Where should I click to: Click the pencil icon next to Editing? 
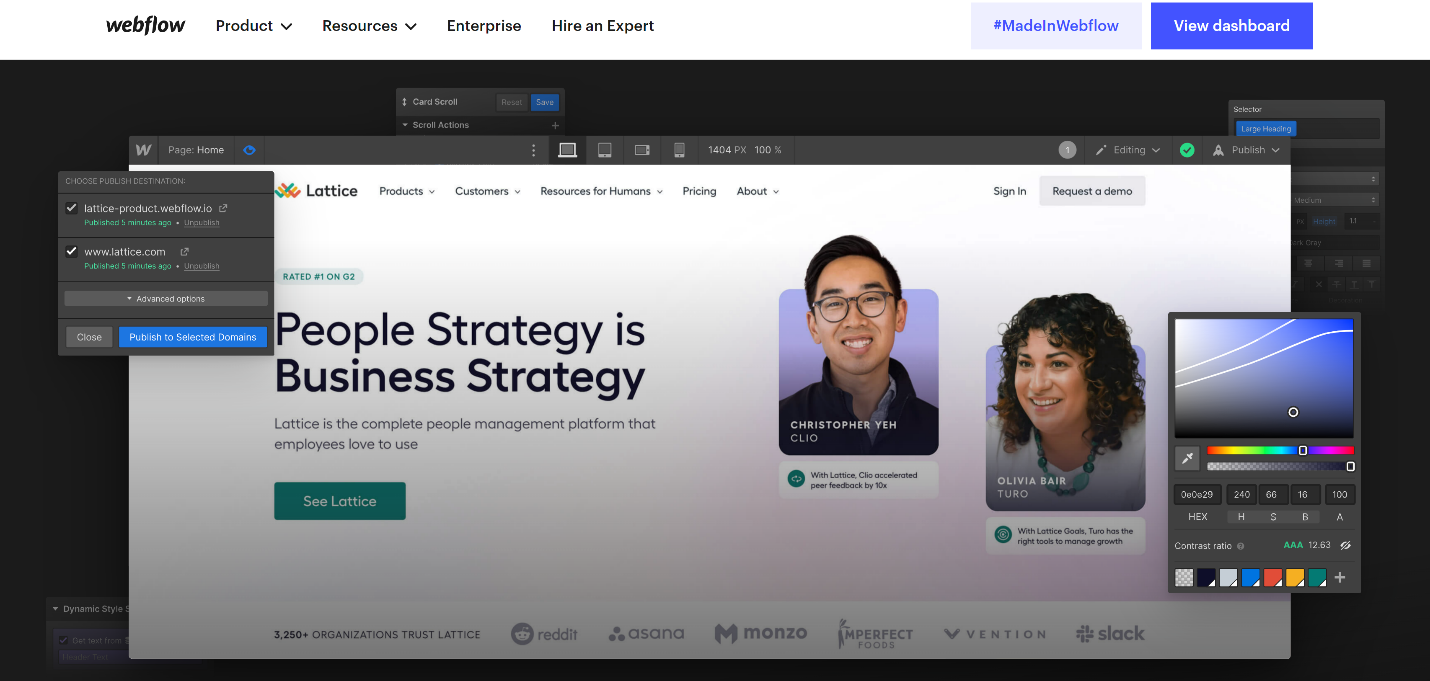(1101, 150)
